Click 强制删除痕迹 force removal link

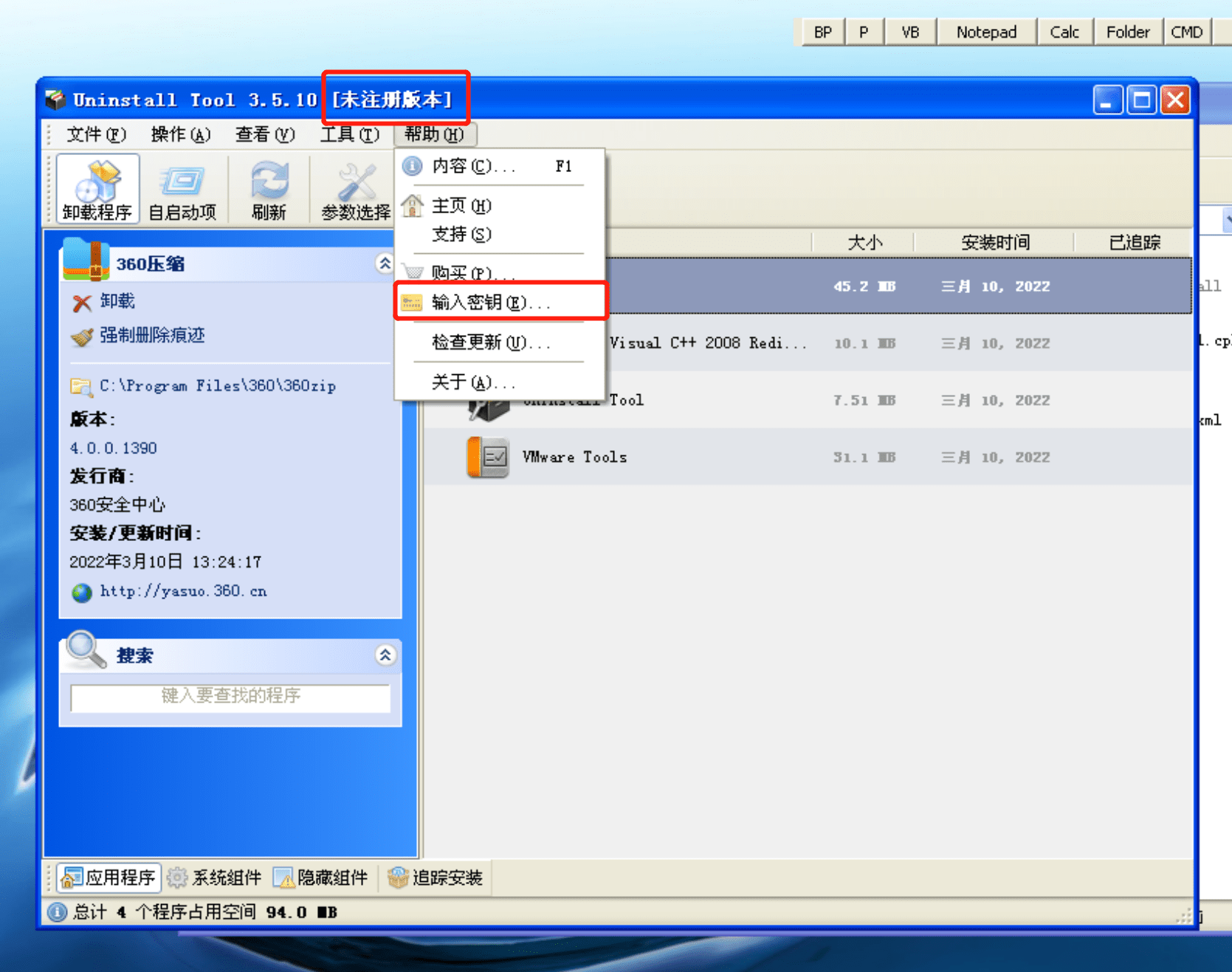(x=152, y=335)
